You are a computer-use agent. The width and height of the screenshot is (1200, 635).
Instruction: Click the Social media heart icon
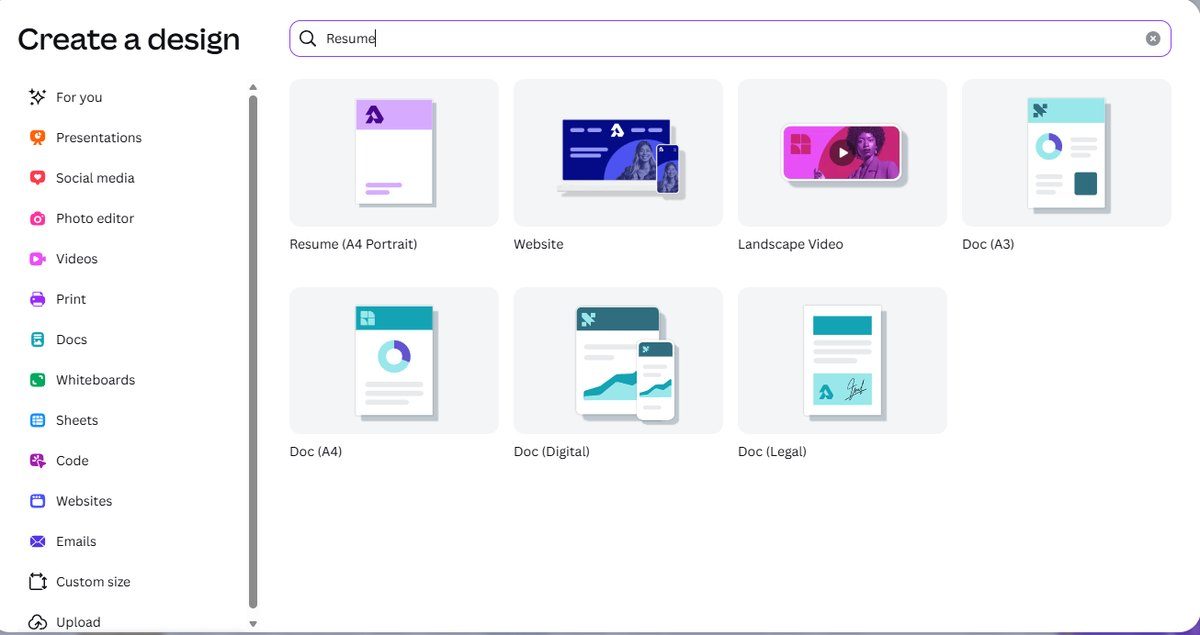[x=38, y=178]
